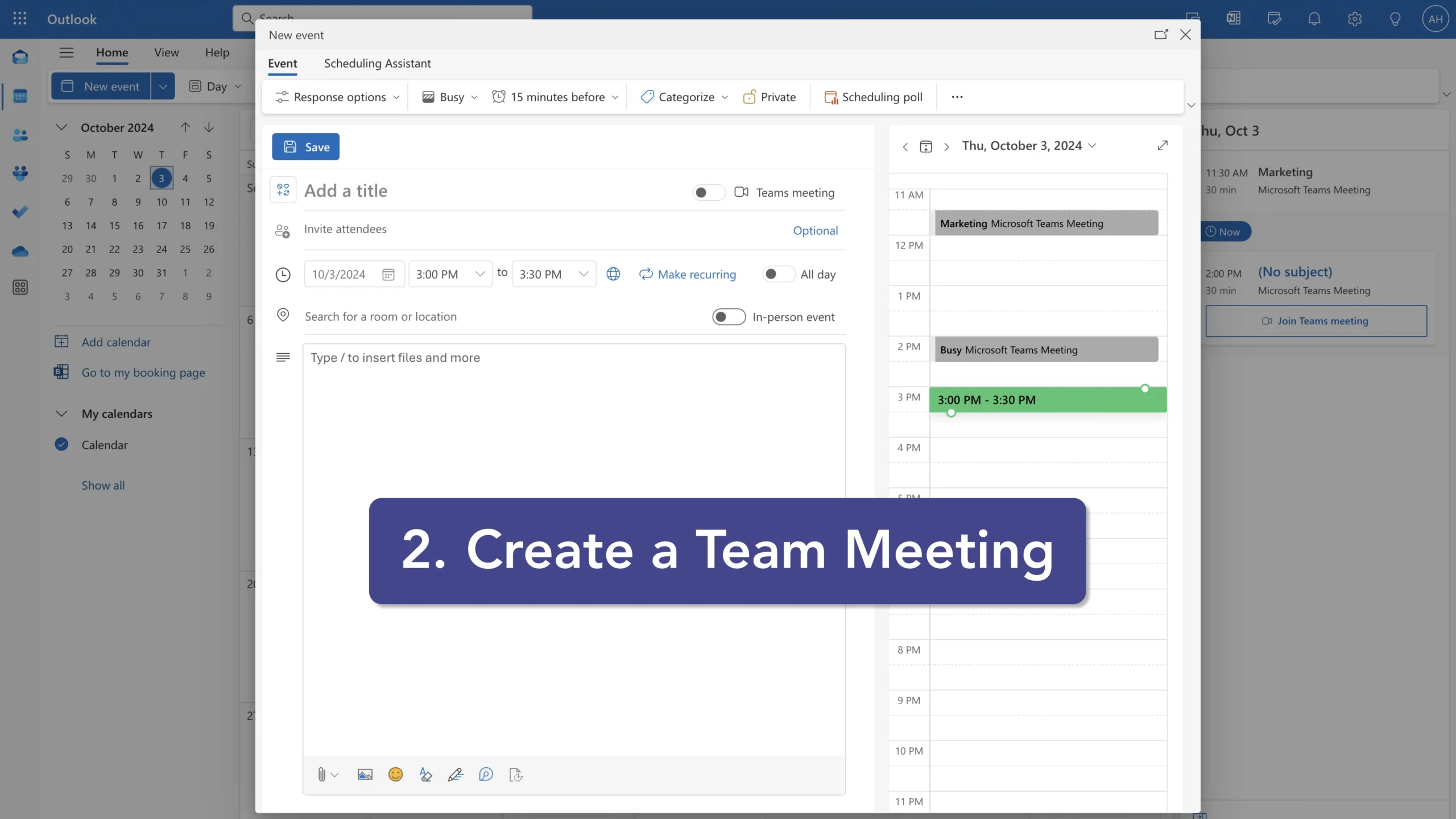1456x819 pixels.
Task: Enable the Teams meeting toggle
Action: 709,193
